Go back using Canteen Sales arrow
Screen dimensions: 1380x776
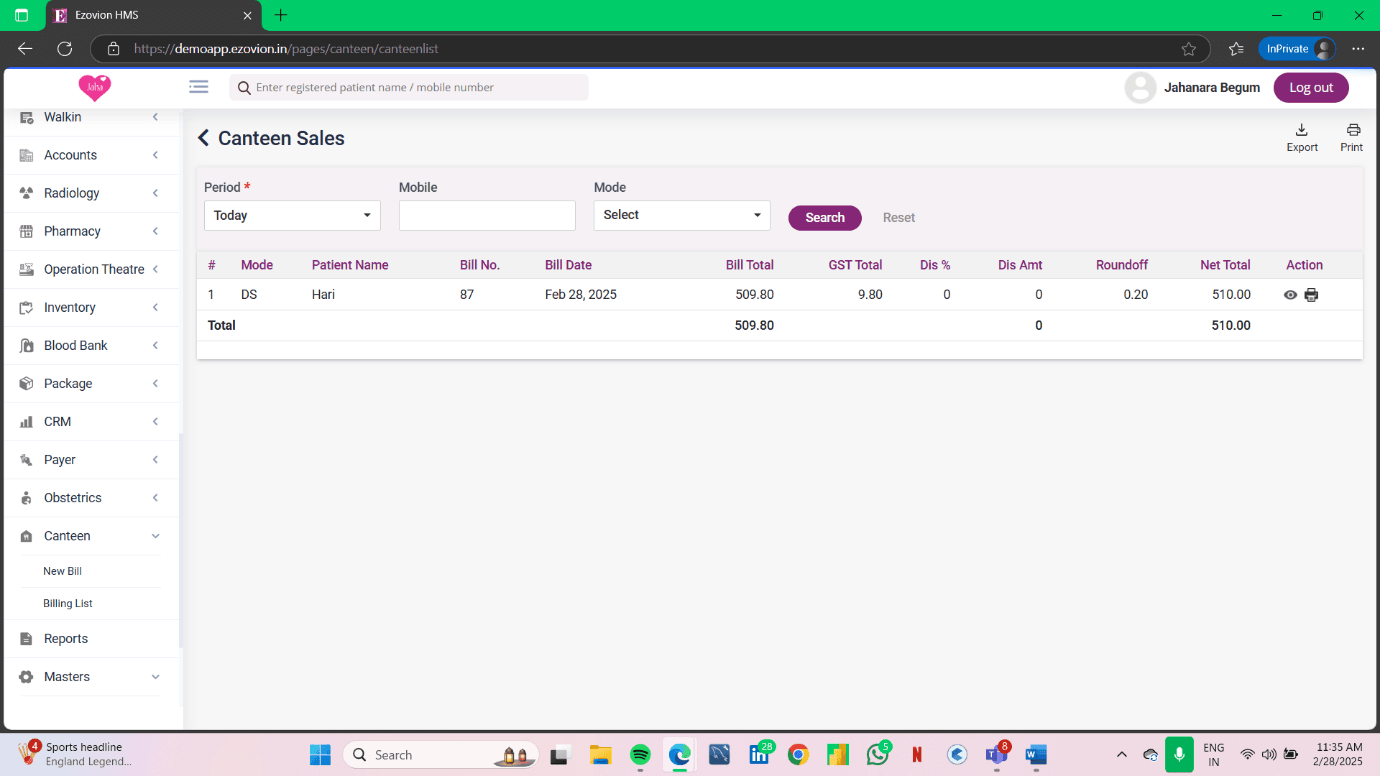click(x=204, y=139)
